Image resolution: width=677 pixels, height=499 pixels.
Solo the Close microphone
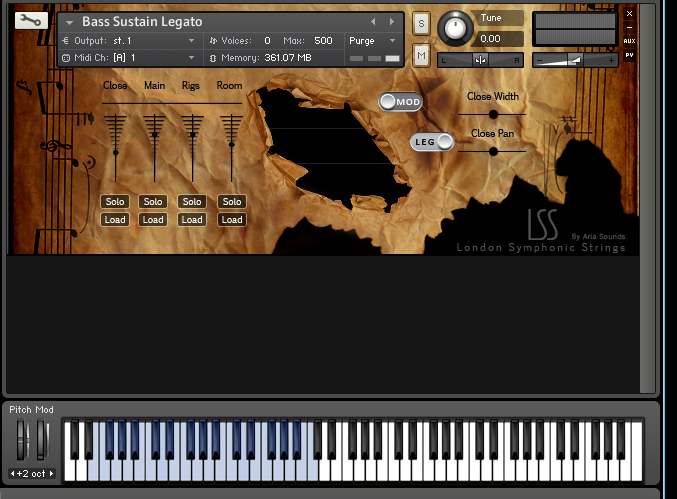click(115, 202)
